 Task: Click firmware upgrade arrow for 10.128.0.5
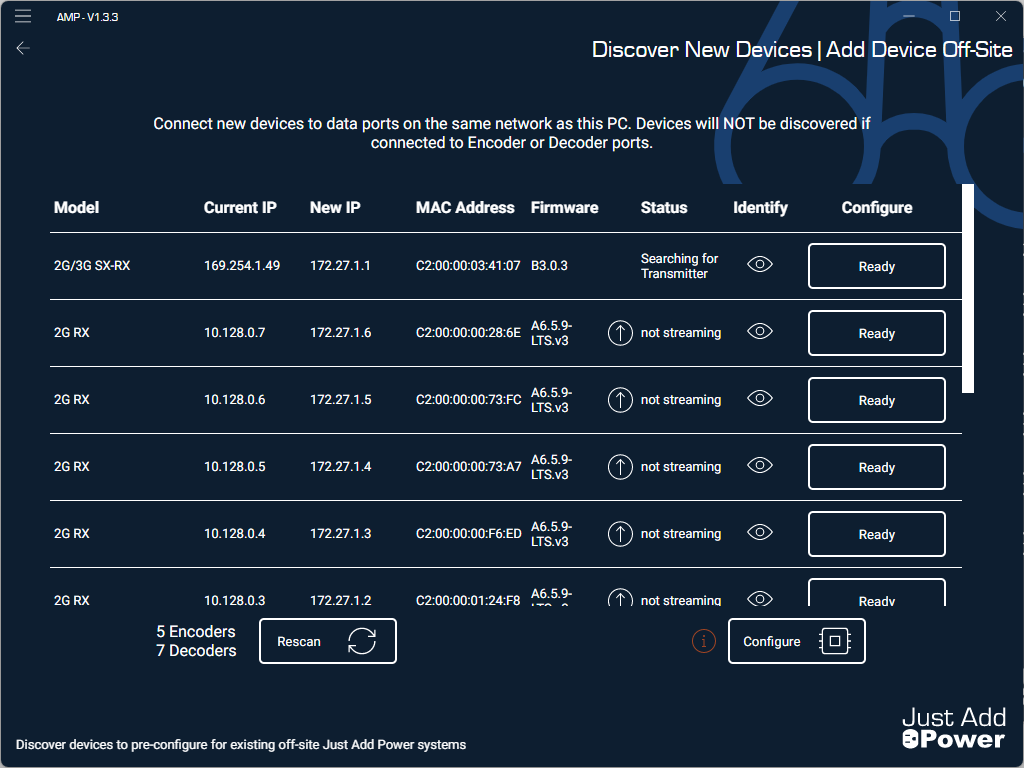(620, 467)
